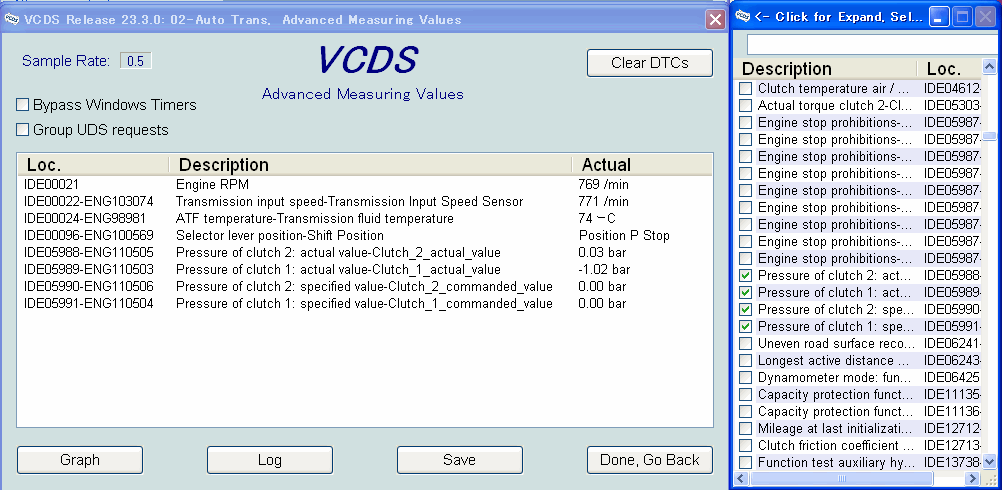The image size is (1002, 490).
Task: Click the VCDS icon in main title bar
Action: (x=11, y=19)
